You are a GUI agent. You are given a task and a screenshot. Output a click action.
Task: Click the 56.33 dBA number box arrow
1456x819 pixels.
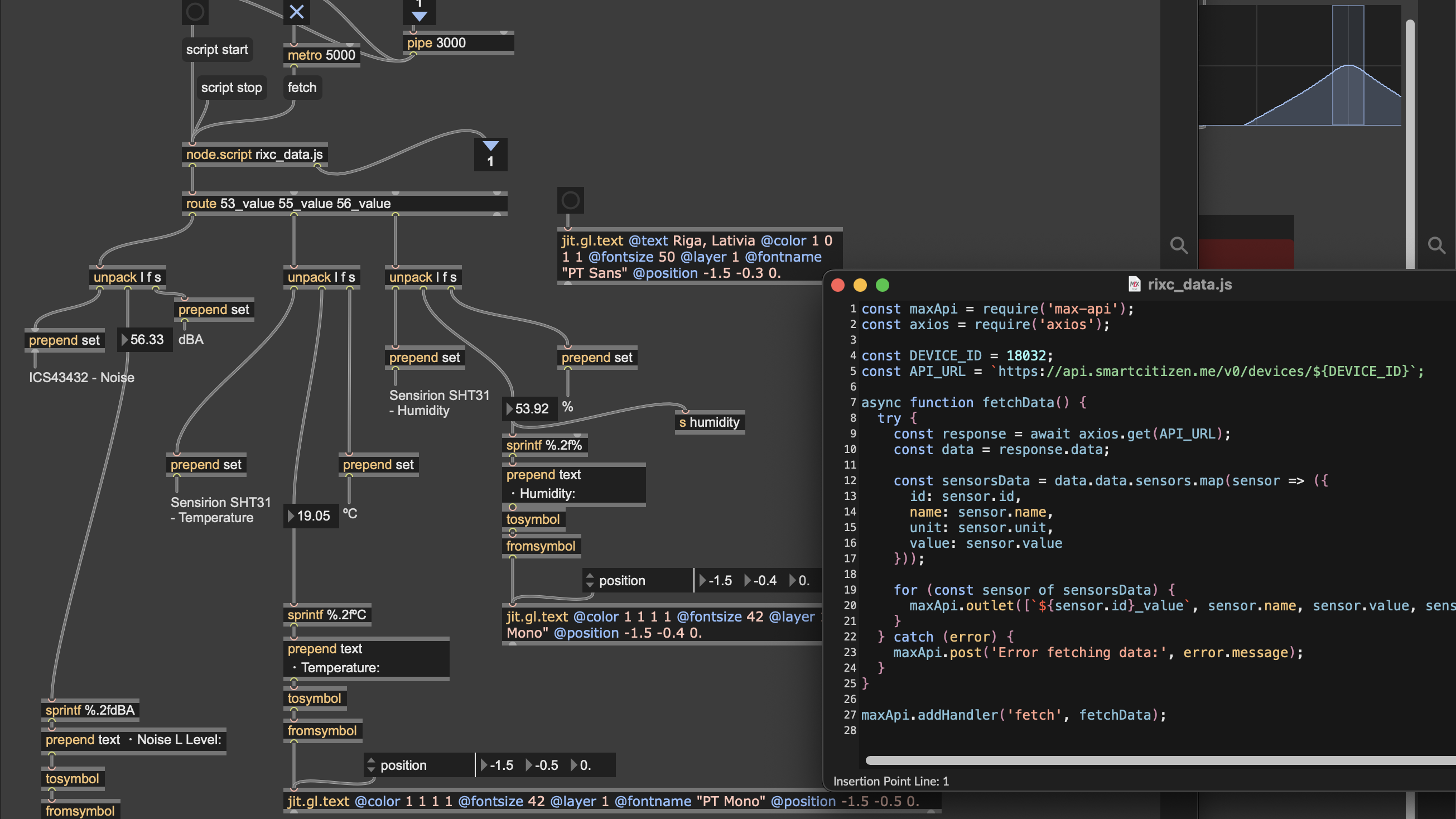125,340
